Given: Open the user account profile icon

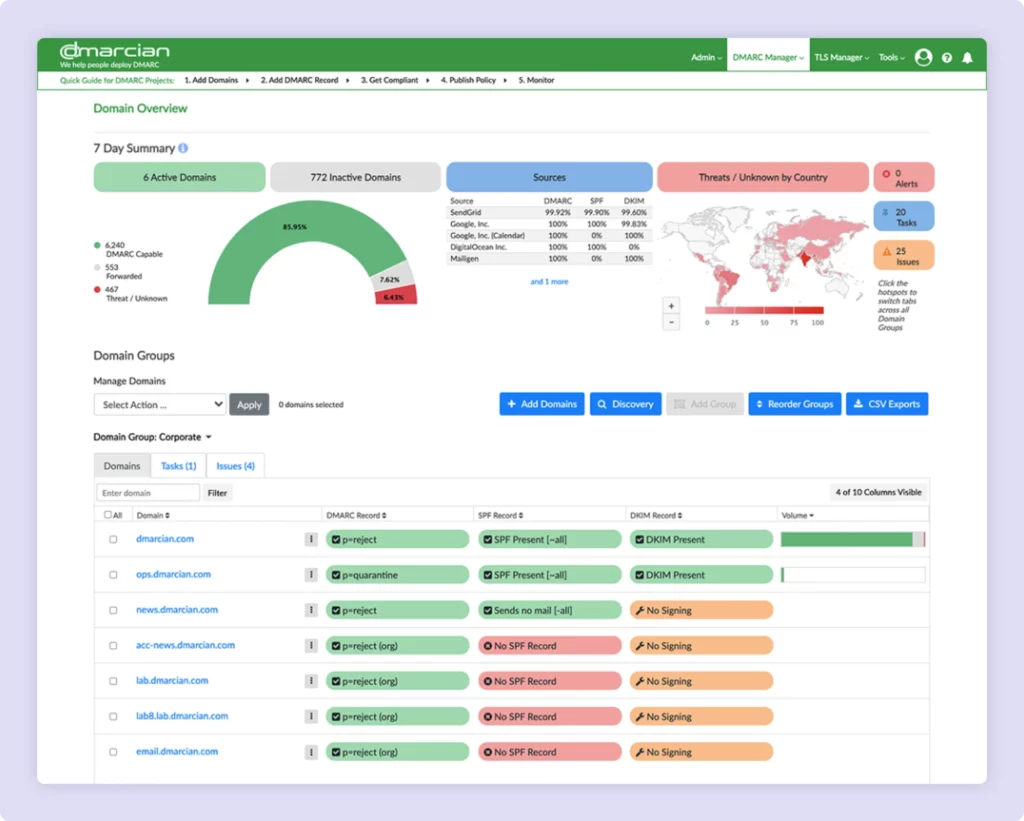Looking at the screenshot, I should (923, 57).
